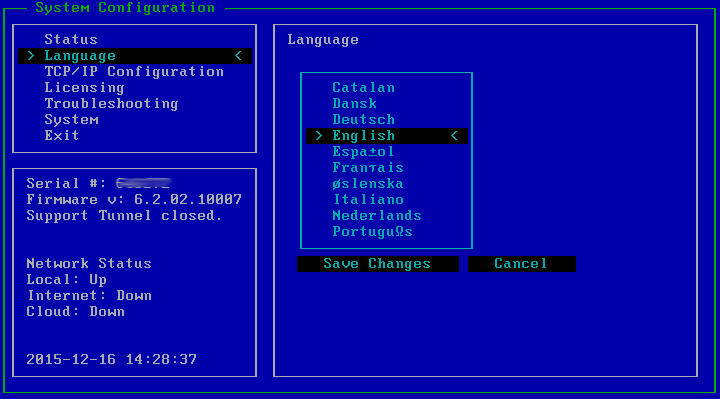Choose Nederlands from the language list
The height and width of the screenshot is (399, 720).
(x=377, y=216)
